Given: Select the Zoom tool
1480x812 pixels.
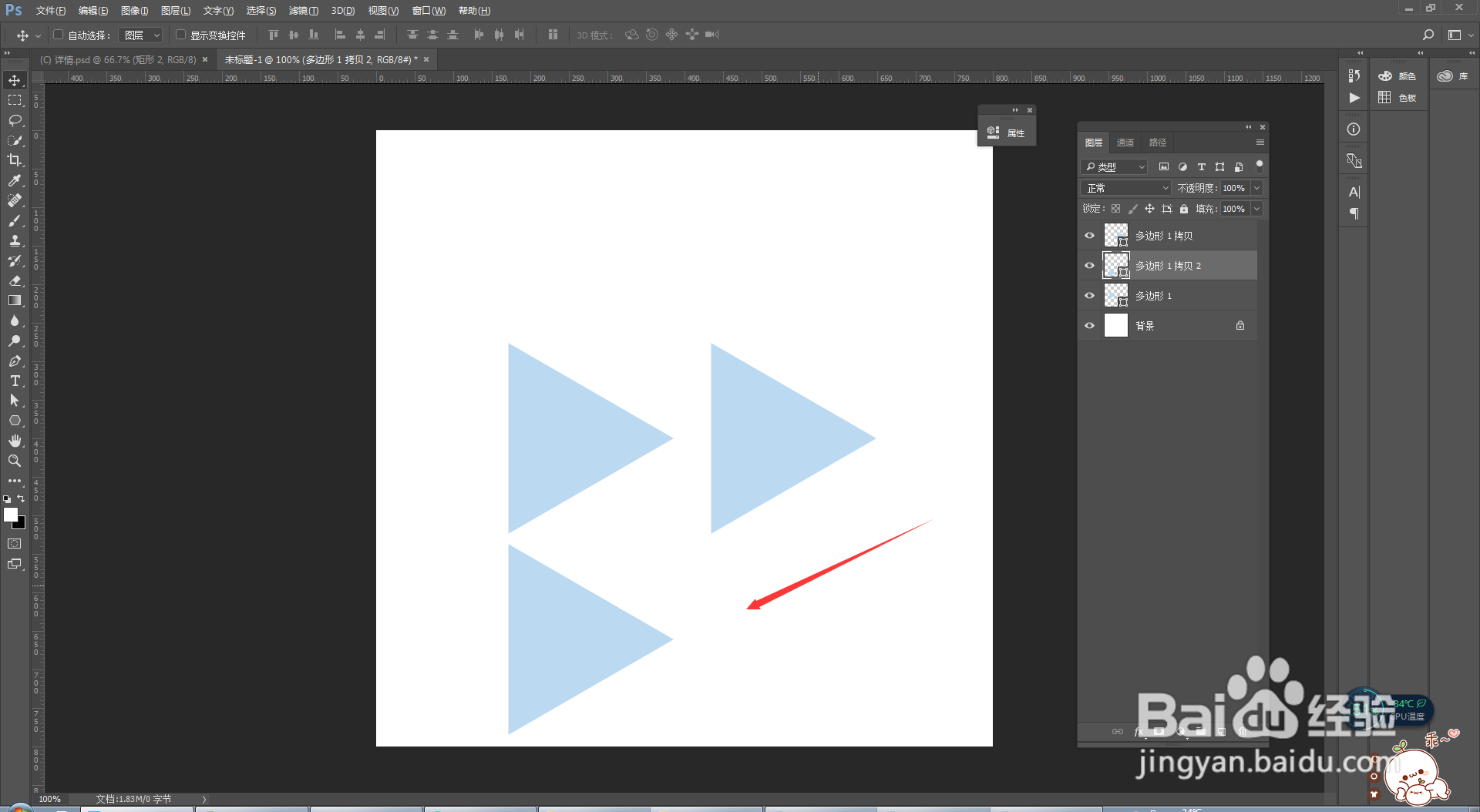Looking at the screenshot, I should pos(15,461).
